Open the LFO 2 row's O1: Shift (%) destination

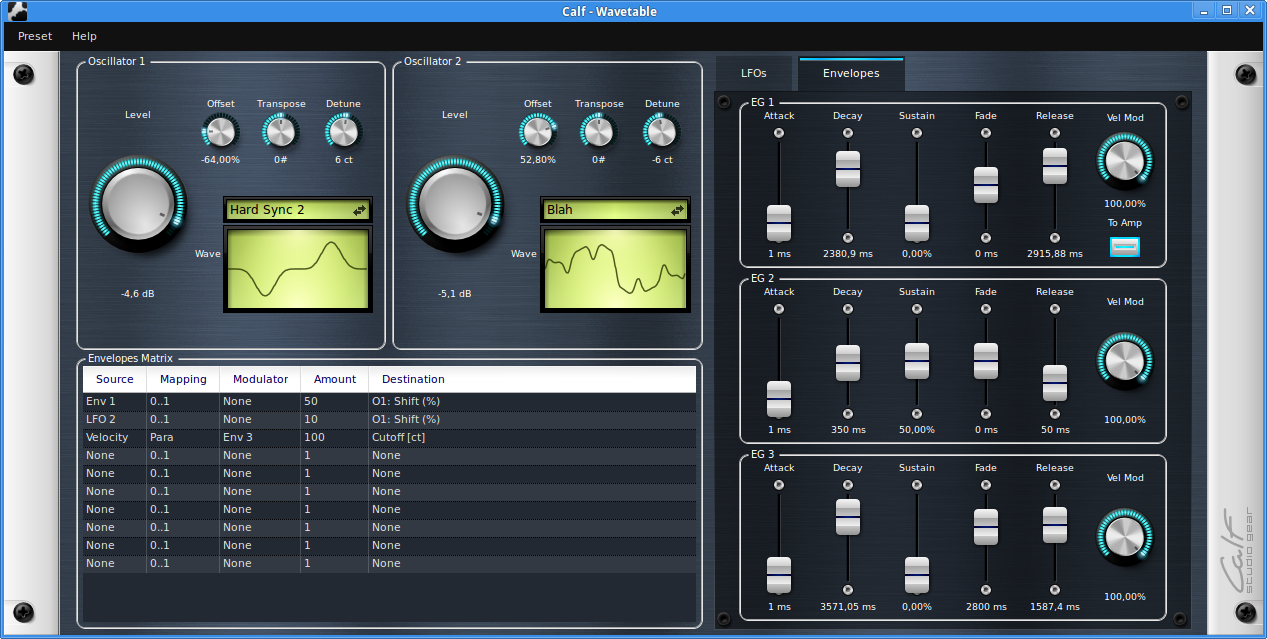click(x=532, y=419)
